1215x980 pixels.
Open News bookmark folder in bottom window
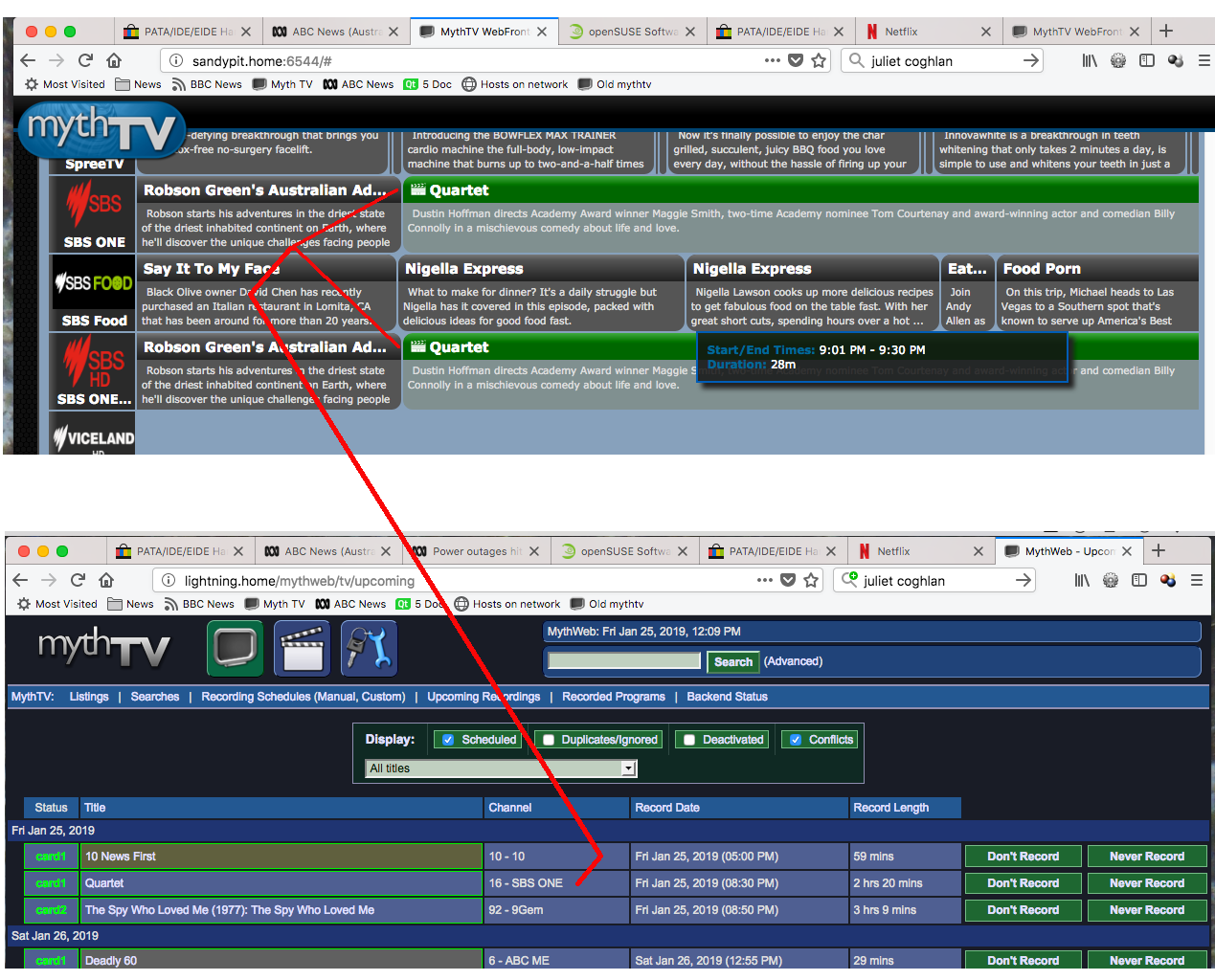pos(130,604)
